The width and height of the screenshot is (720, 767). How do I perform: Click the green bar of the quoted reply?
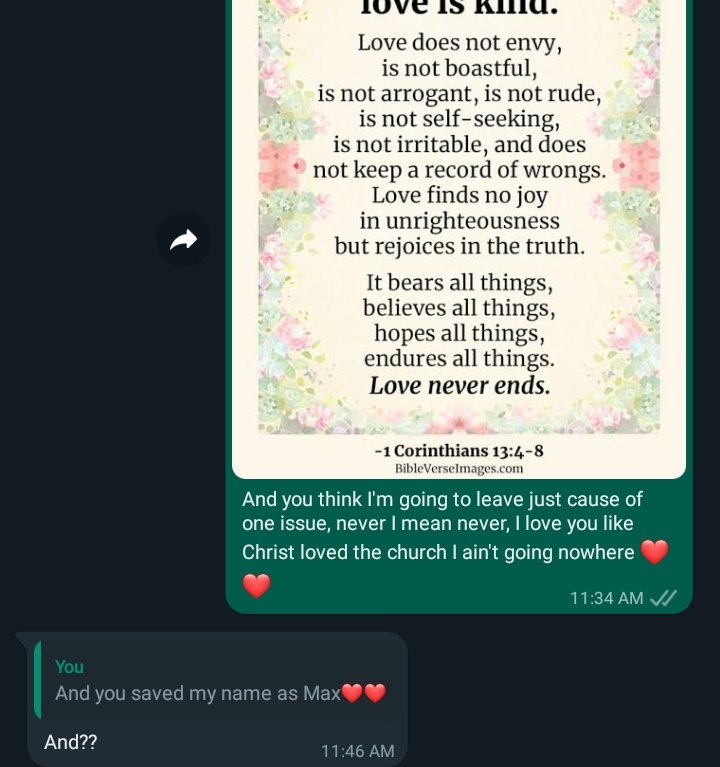tap(37, 680)
